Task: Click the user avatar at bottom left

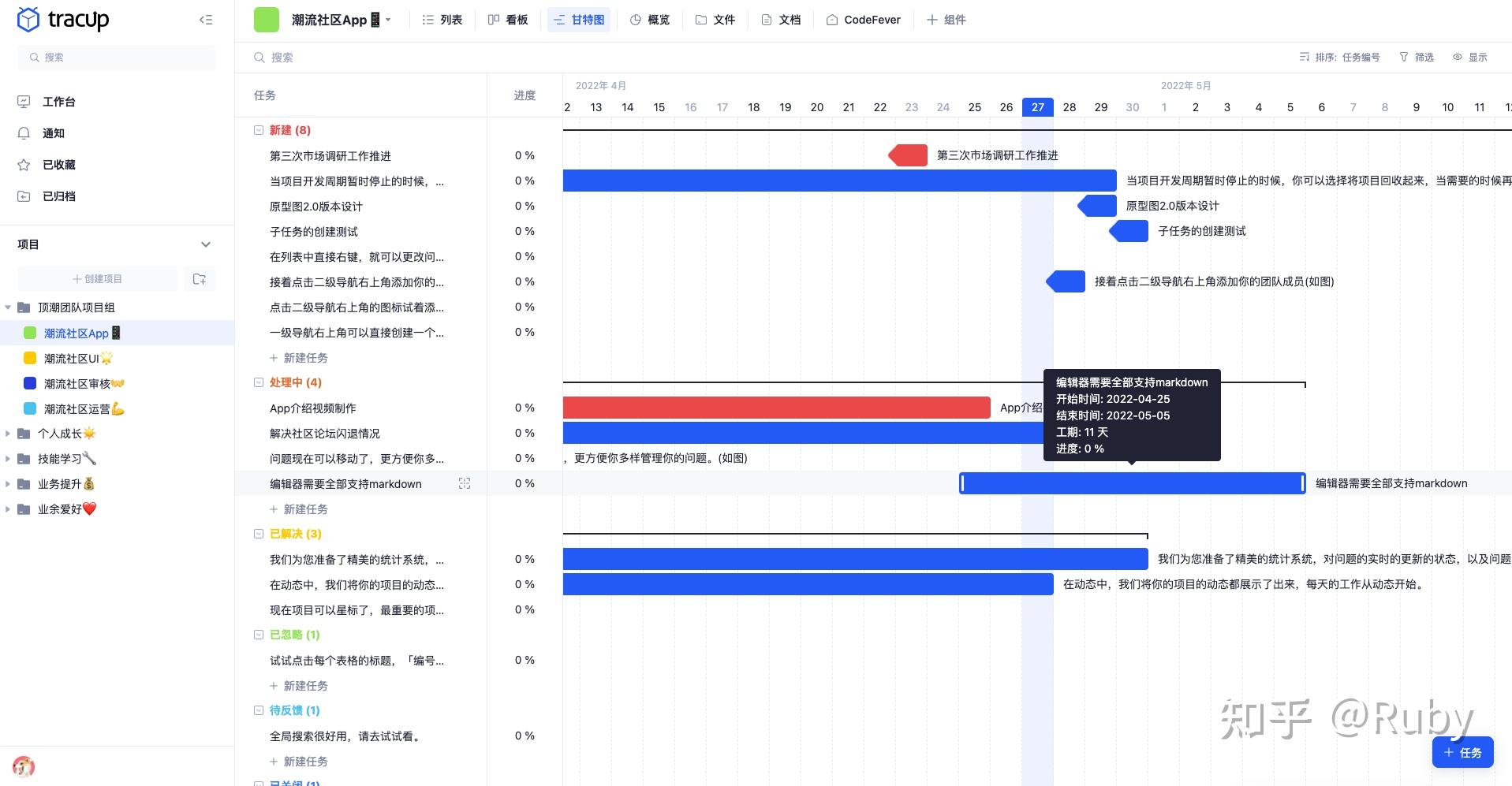Action: [x=24, y=766]
